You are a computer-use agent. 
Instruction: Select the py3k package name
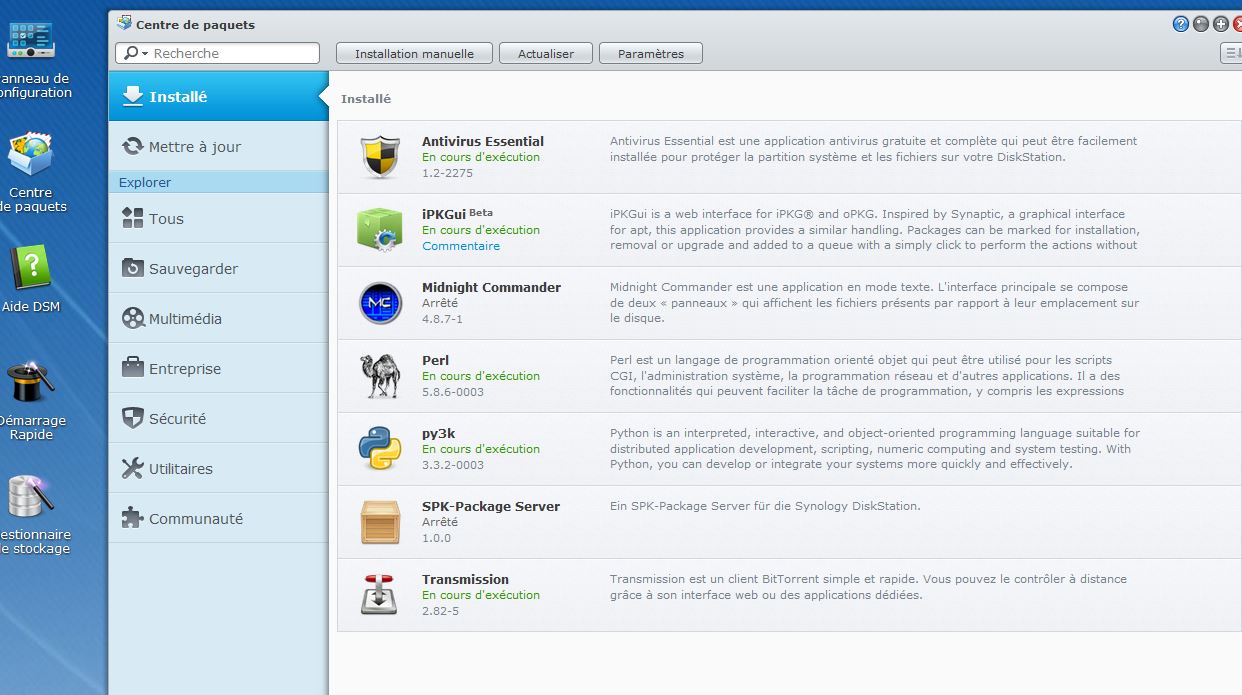click(438, 434)
